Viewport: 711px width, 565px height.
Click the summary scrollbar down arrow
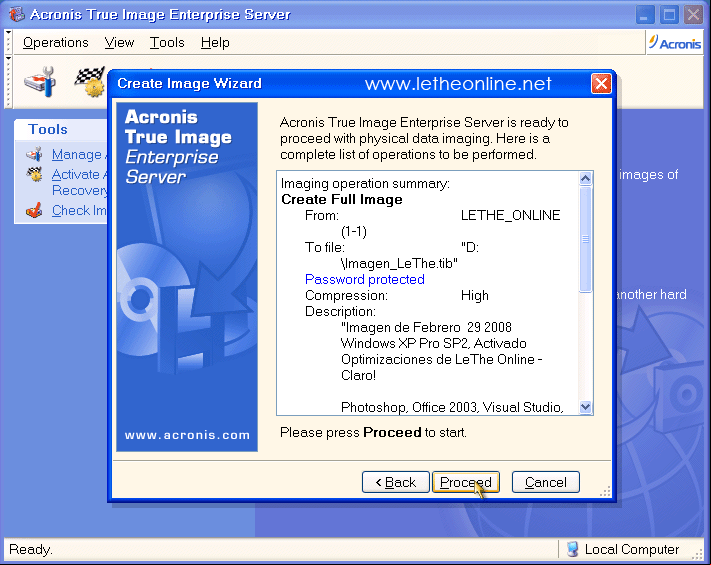click(x=585, y=407)
